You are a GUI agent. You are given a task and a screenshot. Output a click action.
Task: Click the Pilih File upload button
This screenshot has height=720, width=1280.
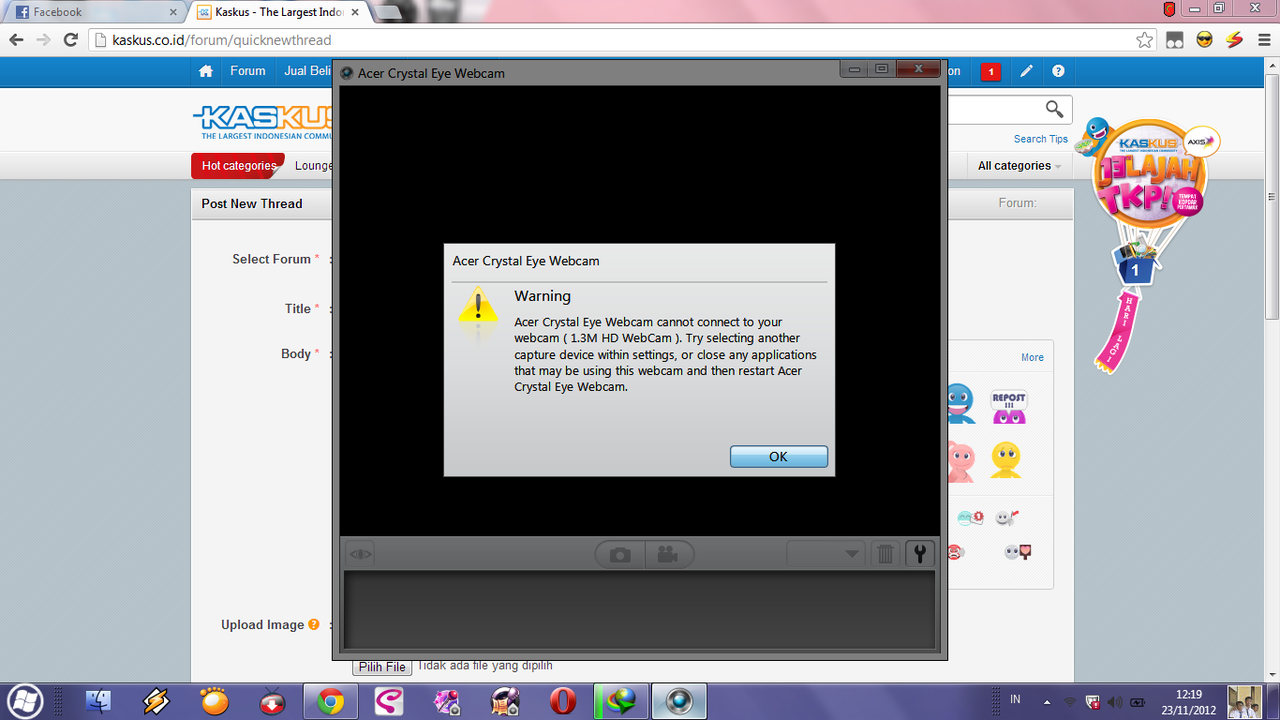click(382, 667)
